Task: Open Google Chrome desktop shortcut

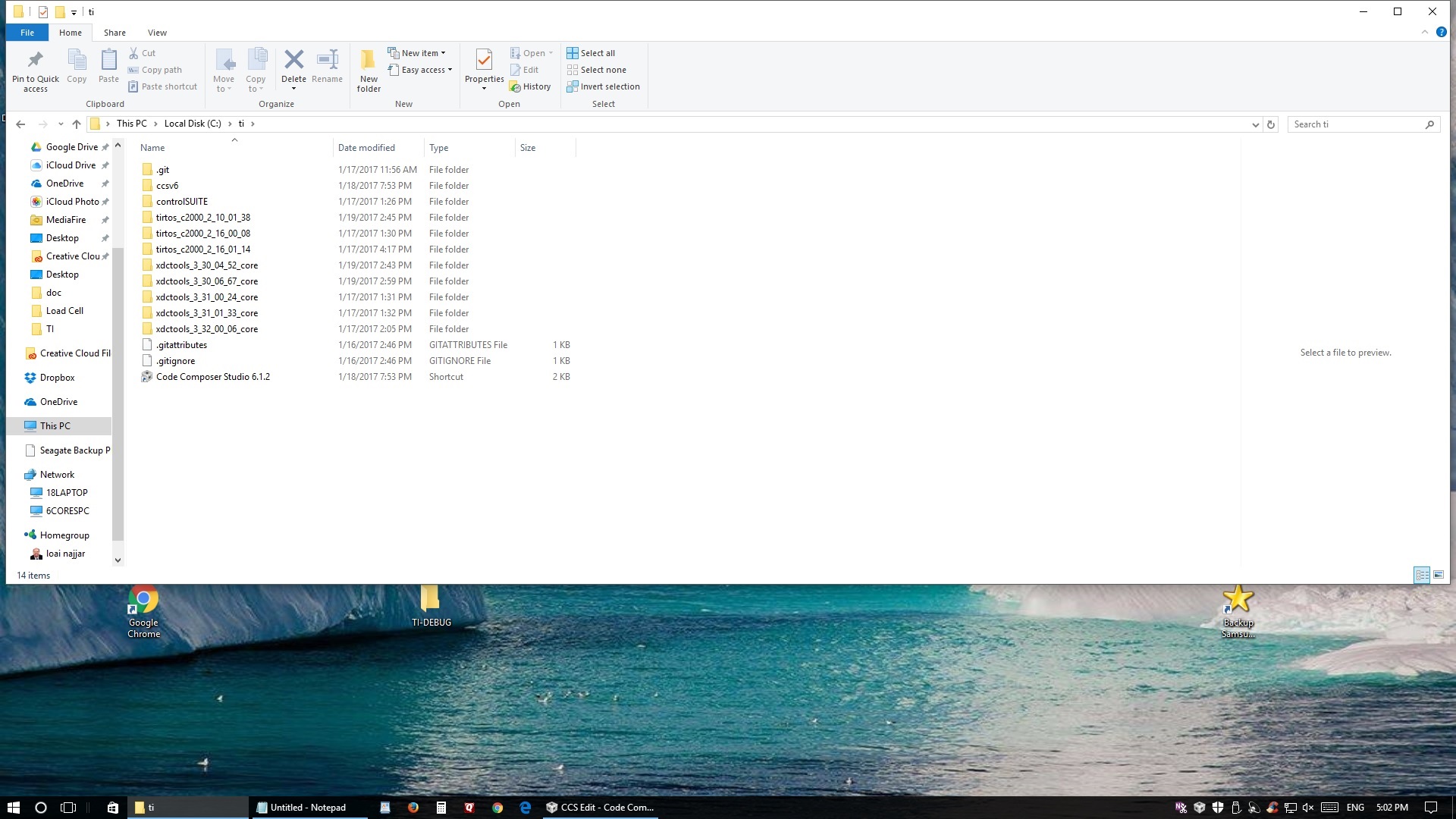Action: pyautogui.click(x=143, y=612)
